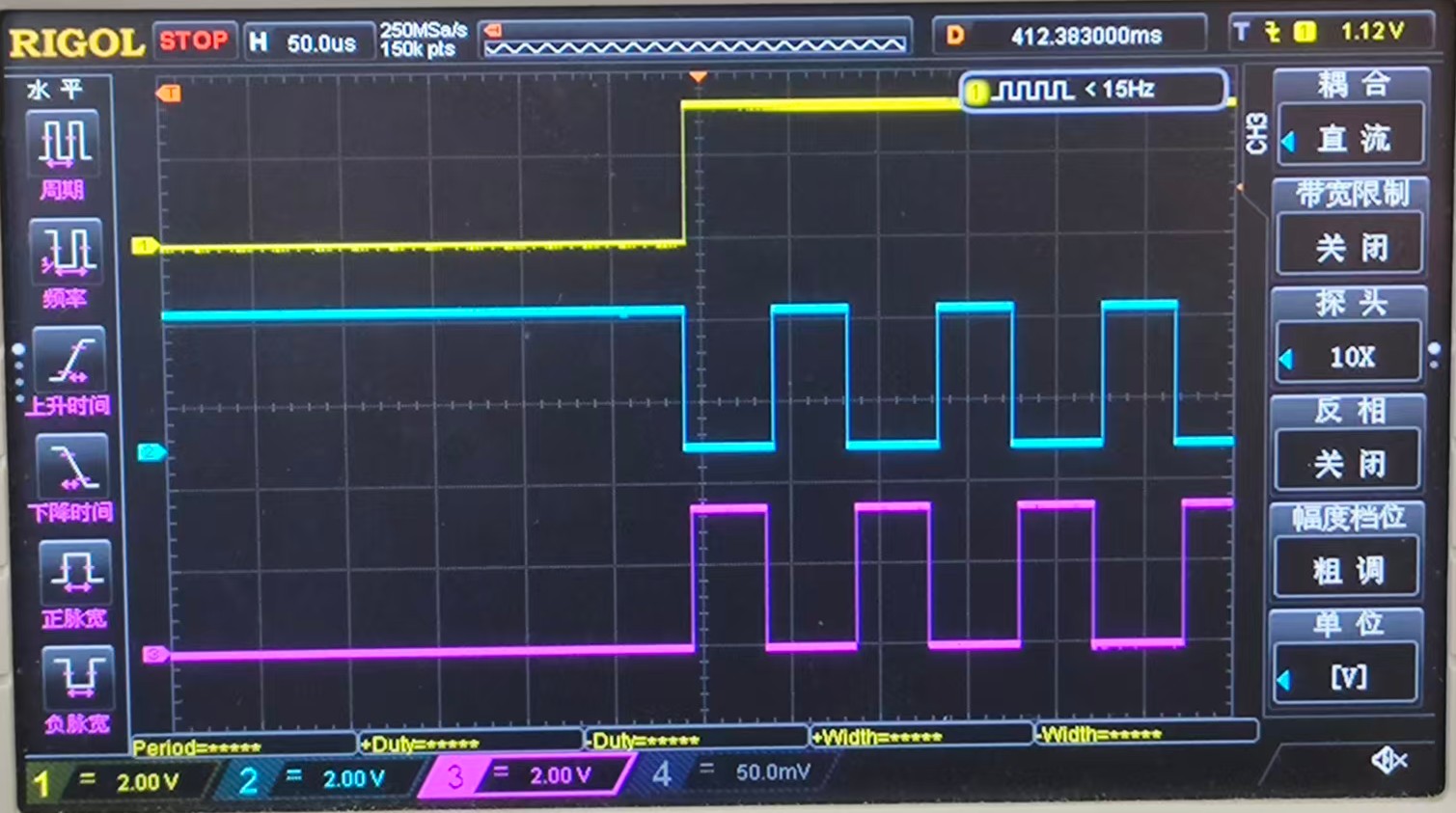Click the orange T marker at the grid's top-left
The height and width of the screenshot is (813, 1456).
pyautogui.click(x=169, y=93)
